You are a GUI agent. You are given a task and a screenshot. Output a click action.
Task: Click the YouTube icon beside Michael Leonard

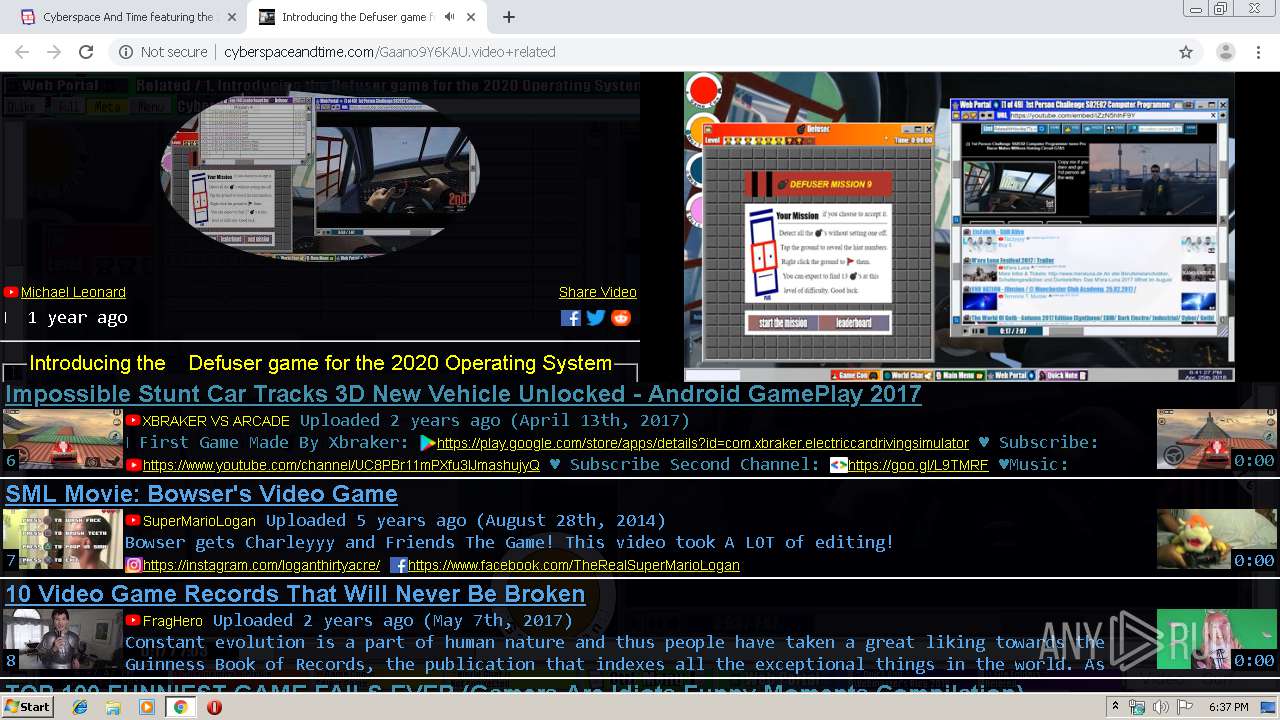(11, 292)
